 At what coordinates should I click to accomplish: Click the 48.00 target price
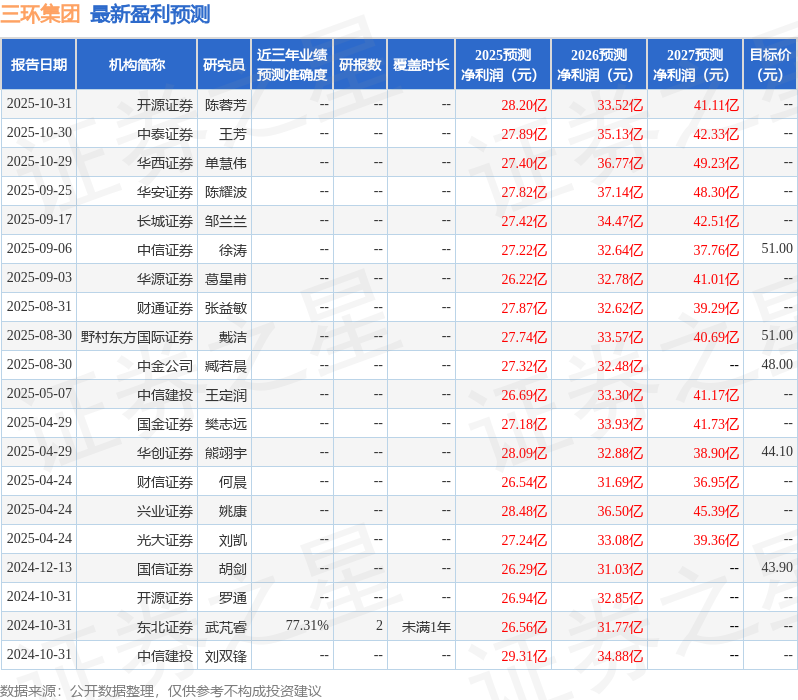point(777,365)
